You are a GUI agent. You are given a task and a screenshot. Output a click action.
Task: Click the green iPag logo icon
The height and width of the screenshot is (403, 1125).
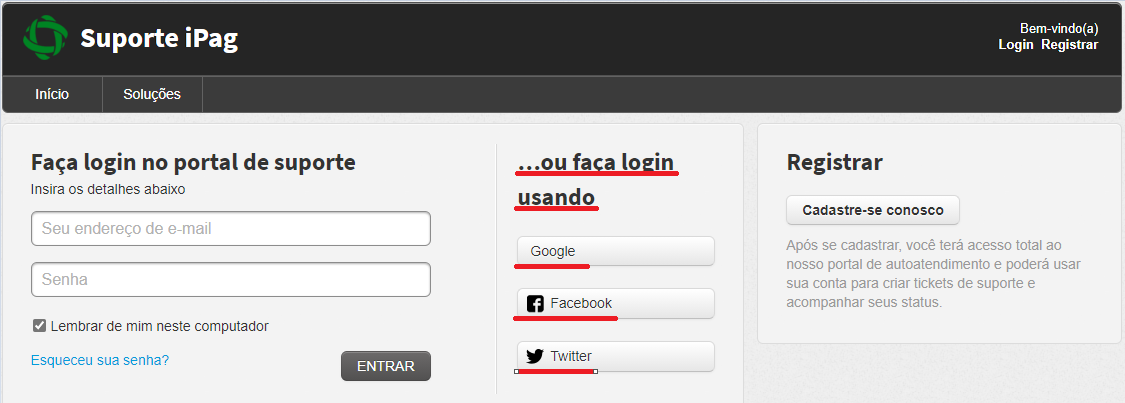(x=45, y=37)
